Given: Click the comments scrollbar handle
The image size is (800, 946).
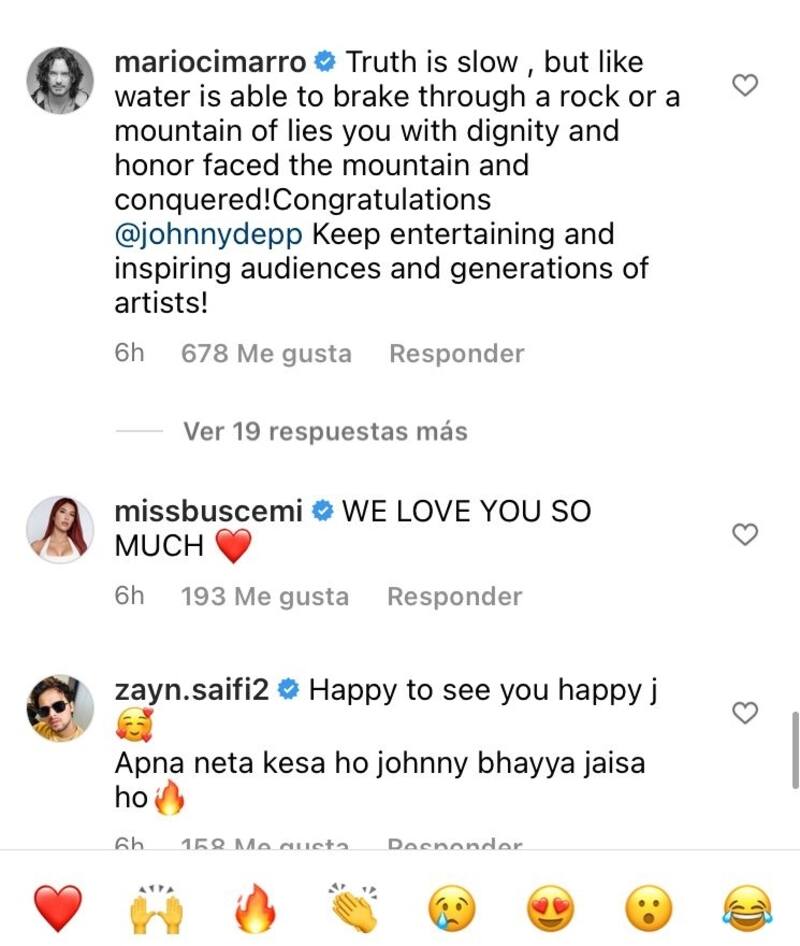Looking at the screenshot, I should point(795,750).
